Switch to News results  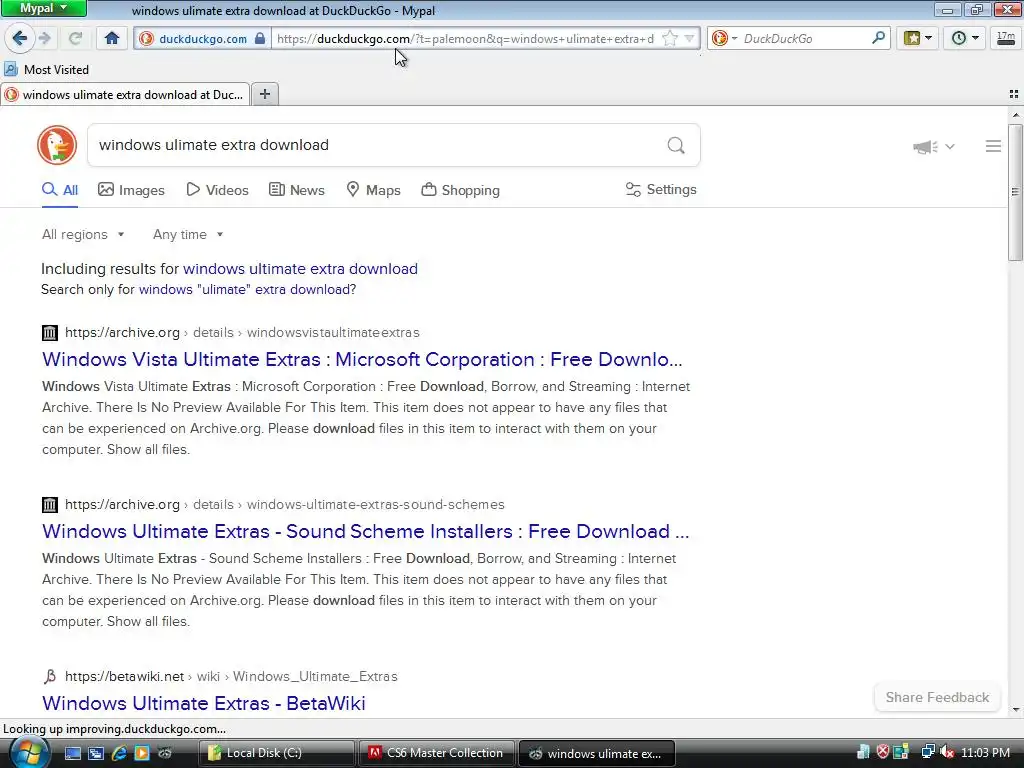point(296,190)
